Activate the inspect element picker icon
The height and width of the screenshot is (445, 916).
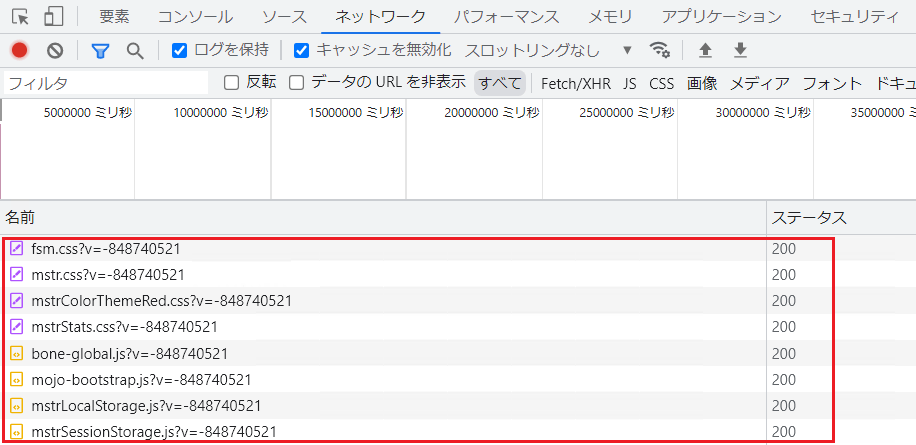tap(21, 16)
